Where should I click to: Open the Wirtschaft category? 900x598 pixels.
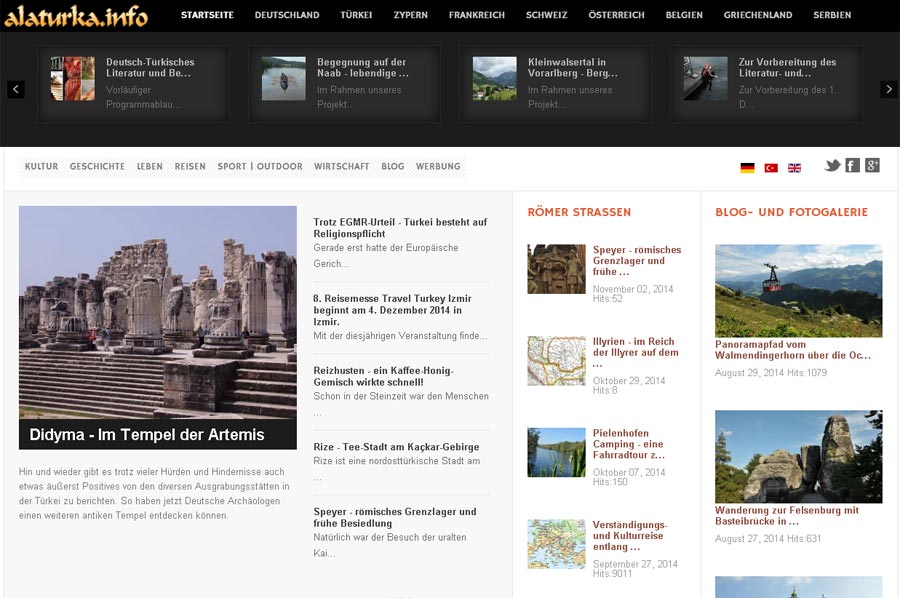point(341,167)
